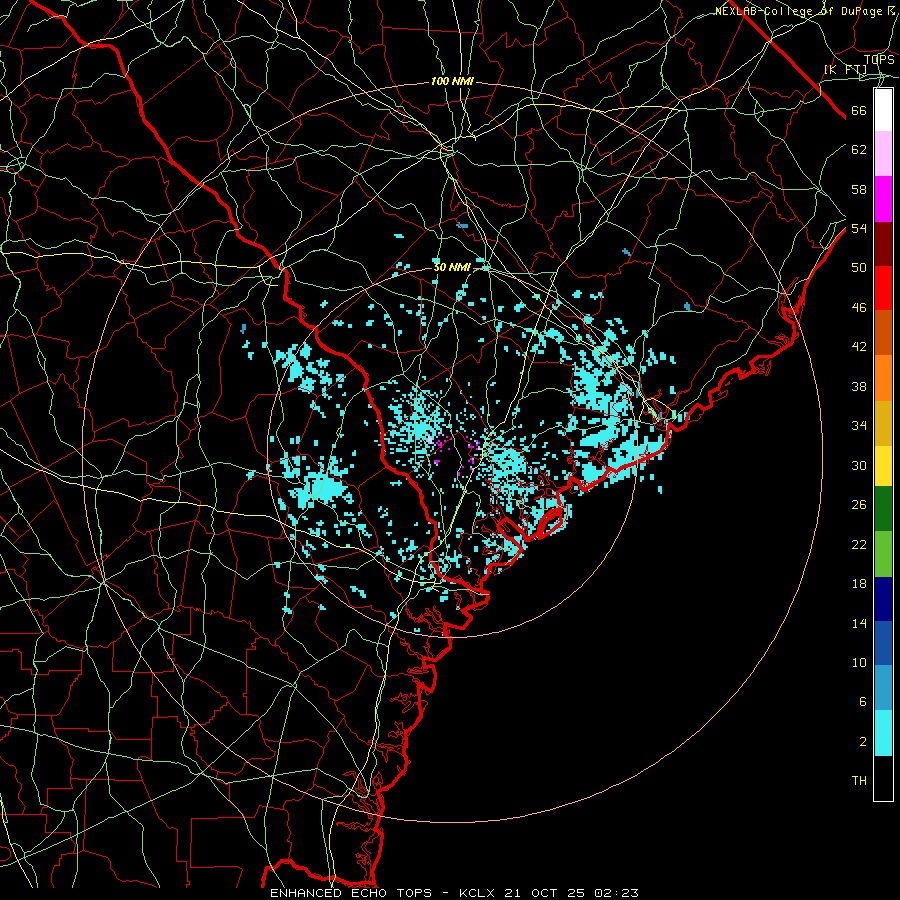The width and height of the screenshot is (900, 900).
Task: Click the 18 value on the scale
Action: click(859, 584)
